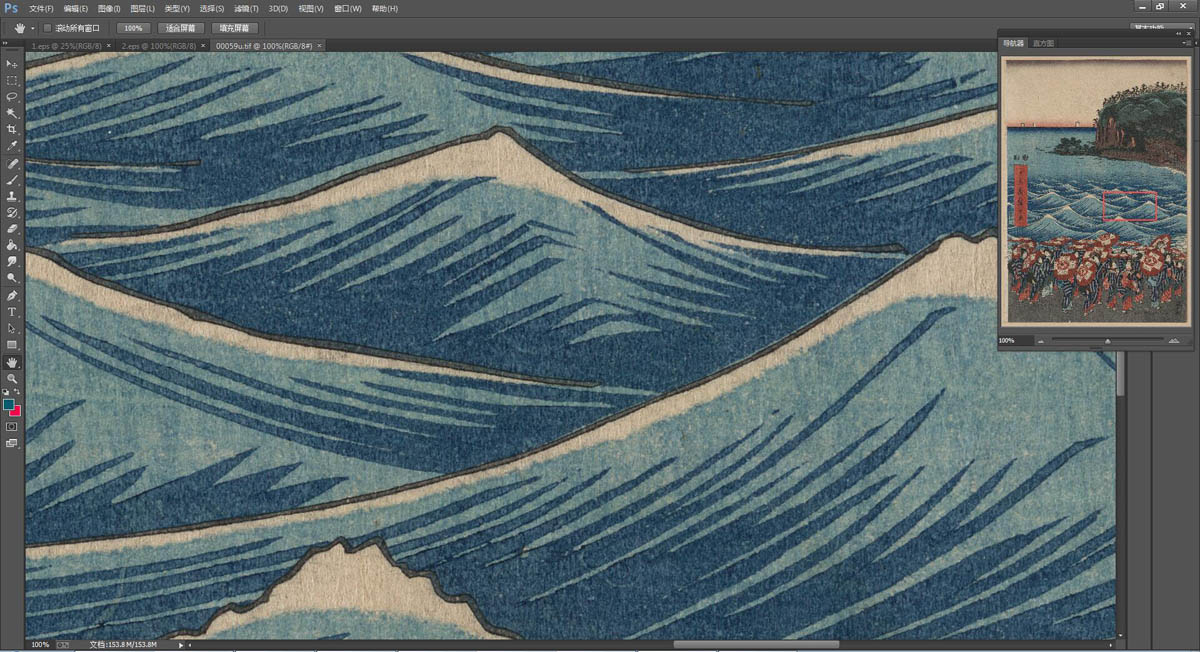Select the Type tool
The width and height of the screenshot is (1200, 652).
coord(12,312)
